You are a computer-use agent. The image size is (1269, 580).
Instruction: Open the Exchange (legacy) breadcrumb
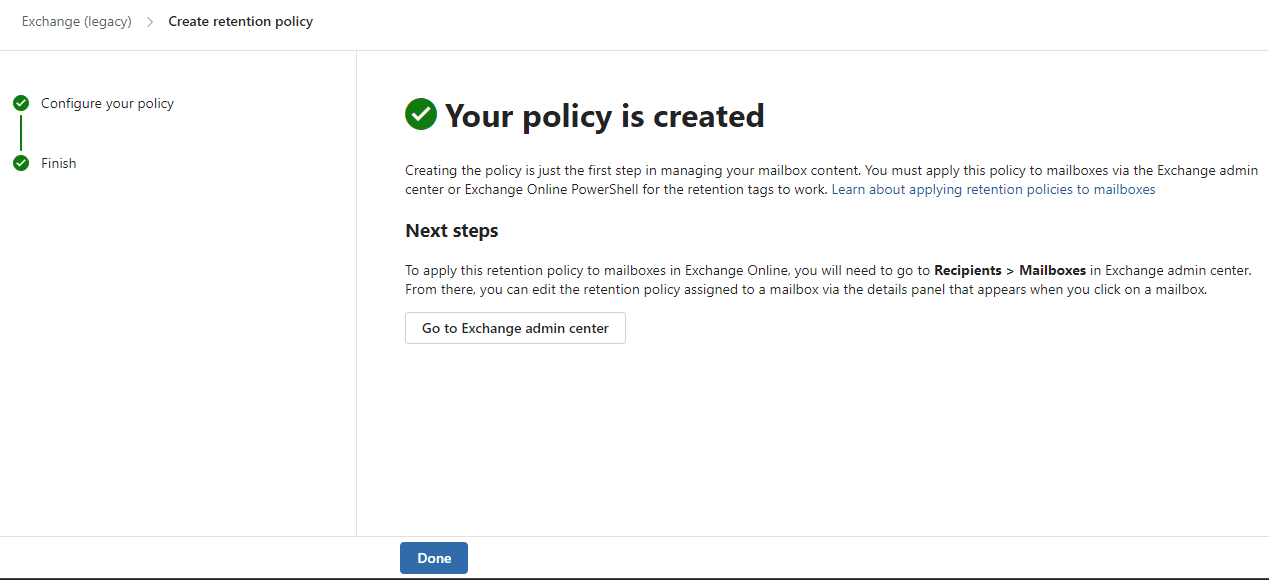pyautogui.click(x=77, y=21)
